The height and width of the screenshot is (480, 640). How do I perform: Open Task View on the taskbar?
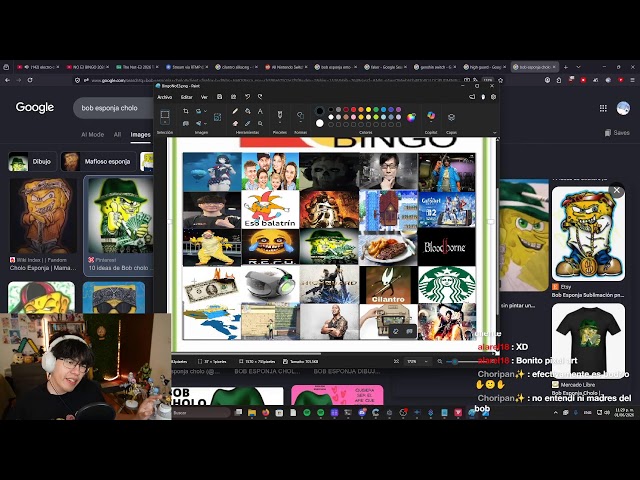pyautogui.click(x=238, y=413)
